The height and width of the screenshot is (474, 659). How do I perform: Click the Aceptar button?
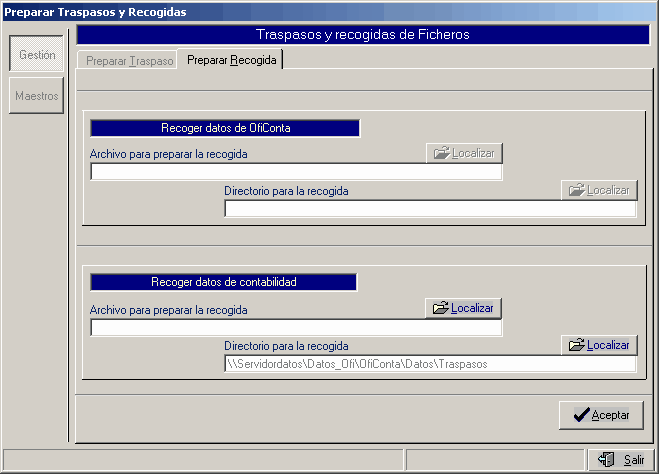(x=601, y=415)
